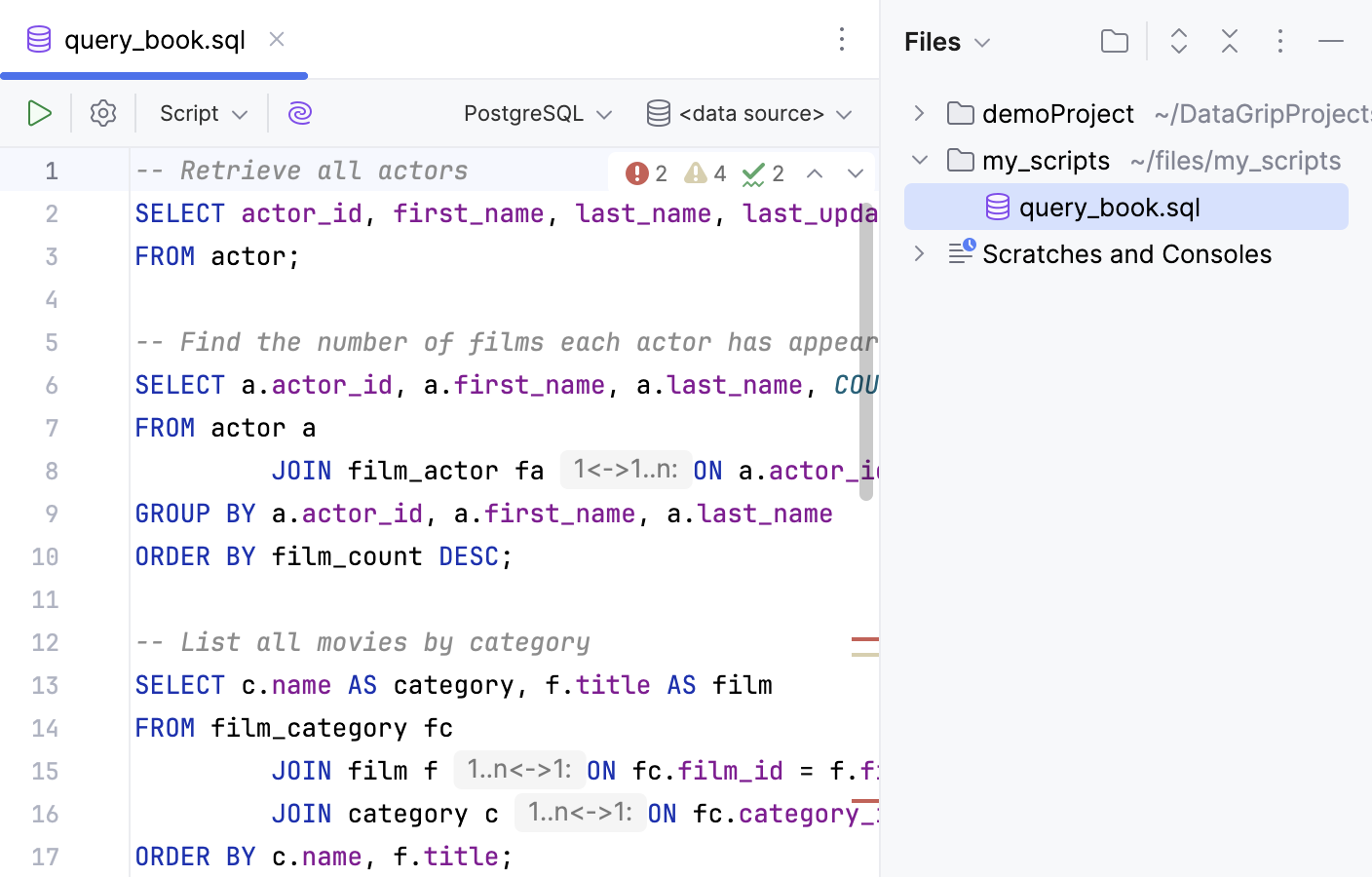This screenshot has height=877, width=1372.
Task: Run the SQL script with the play icon
Action: click(40, 113)
